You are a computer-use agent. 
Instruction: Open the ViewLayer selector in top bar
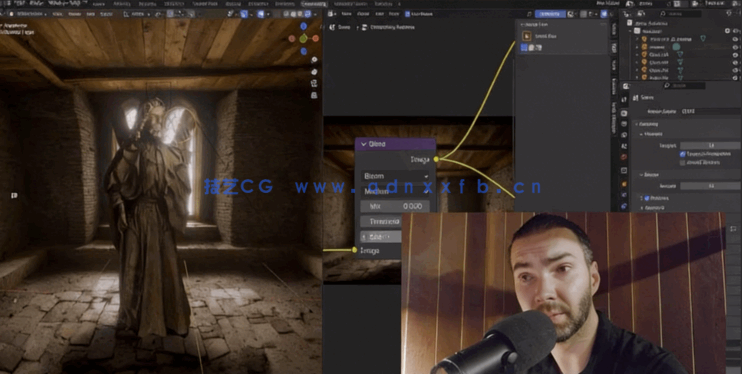(x=715, y=3)
